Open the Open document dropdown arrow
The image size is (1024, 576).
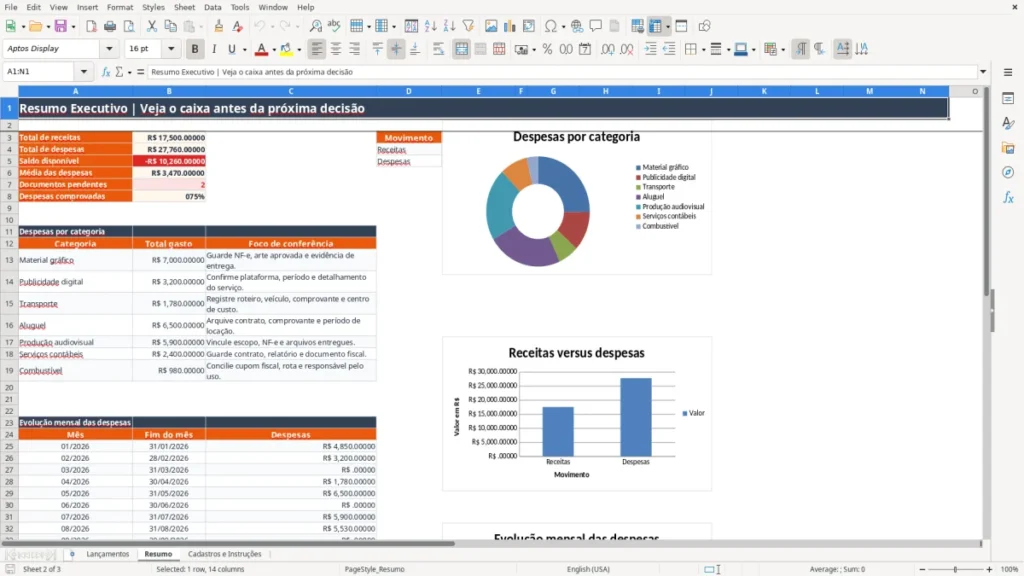click(x=48, y=27)
